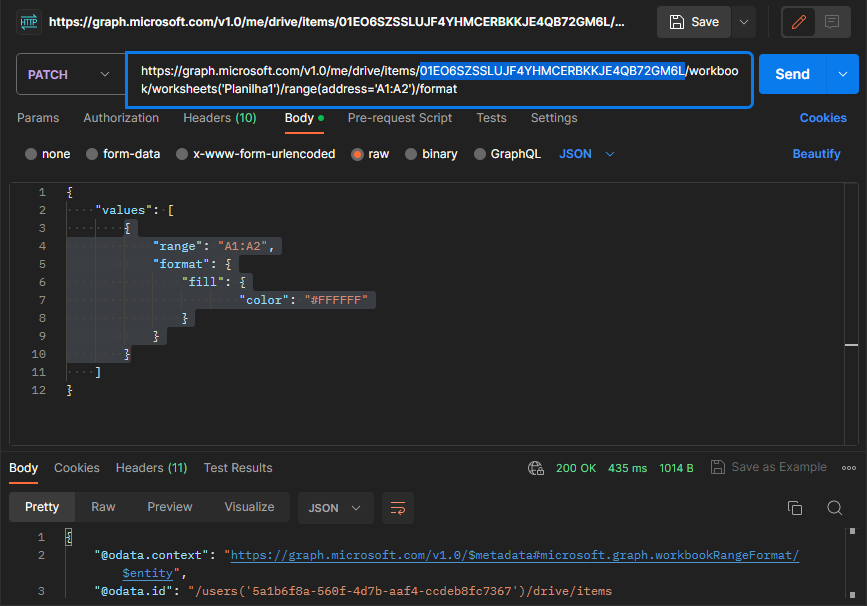The height and width of the screenshot is (606, 867).
Task: Open the comments panel icon
Action: [832, 22]
